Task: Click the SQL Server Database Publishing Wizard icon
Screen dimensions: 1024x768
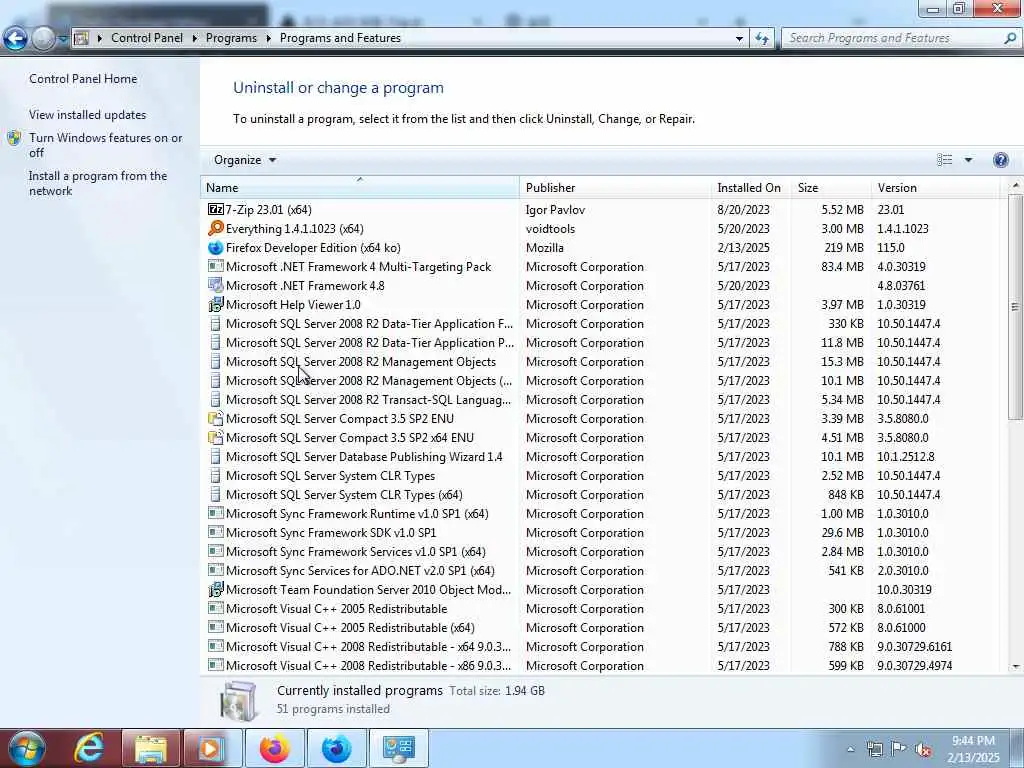Action: pyautogui.click(x=216, y=456)
